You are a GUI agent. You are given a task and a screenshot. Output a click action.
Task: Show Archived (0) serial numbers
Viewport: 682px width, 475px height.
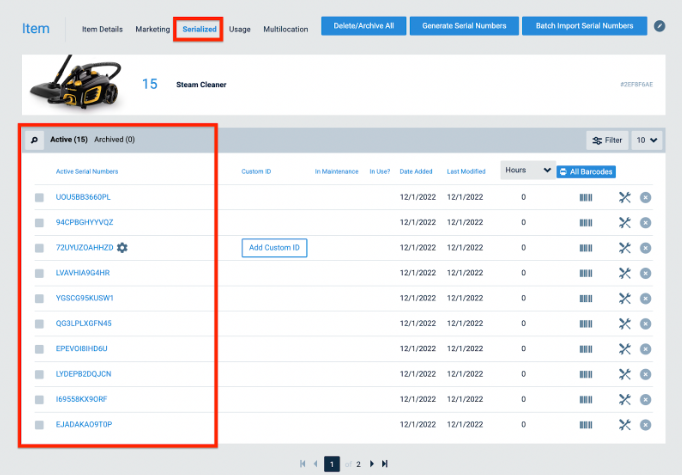114,139
